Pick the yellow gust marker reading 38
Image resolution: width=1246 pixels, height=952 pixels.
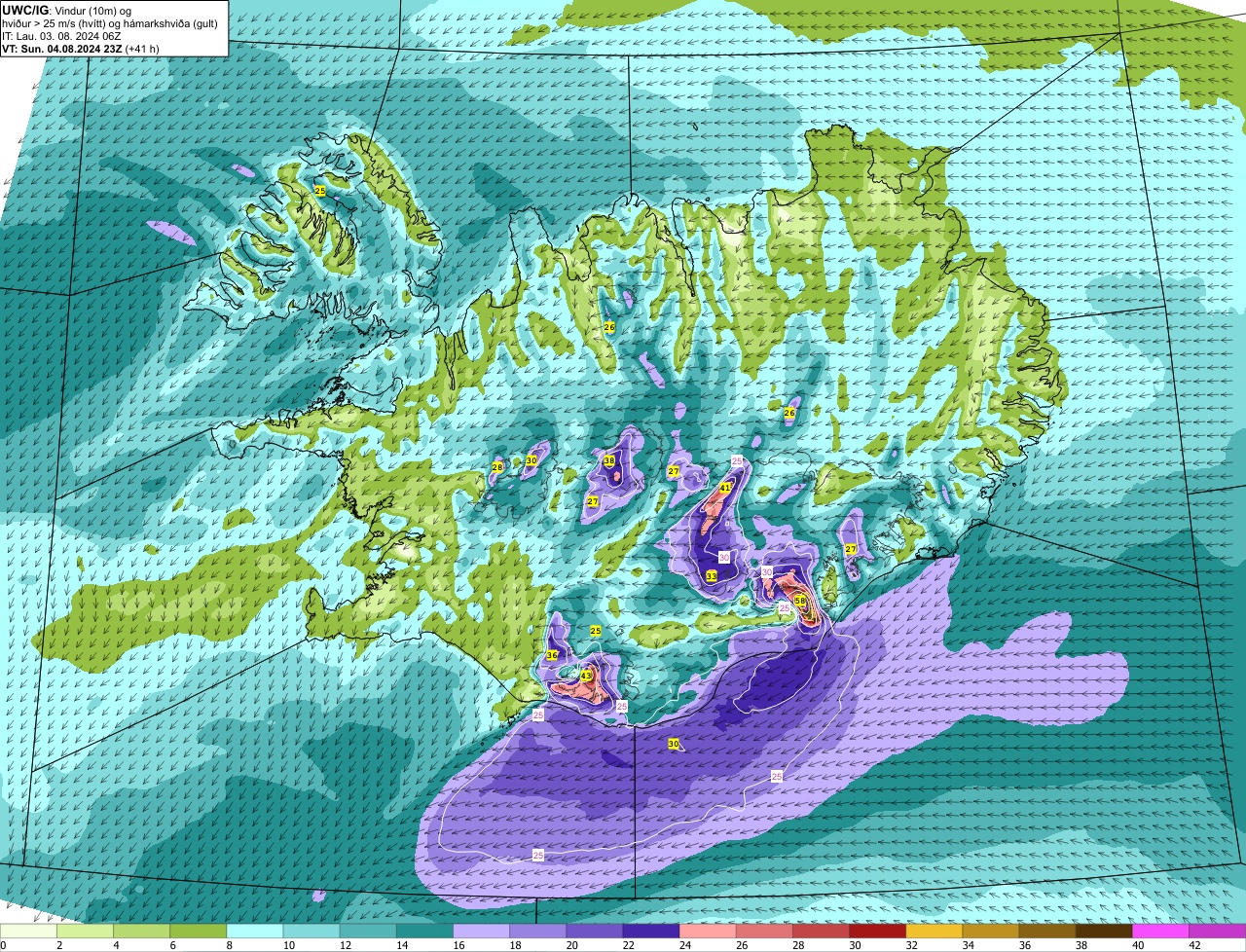click(x=609, y=461)
